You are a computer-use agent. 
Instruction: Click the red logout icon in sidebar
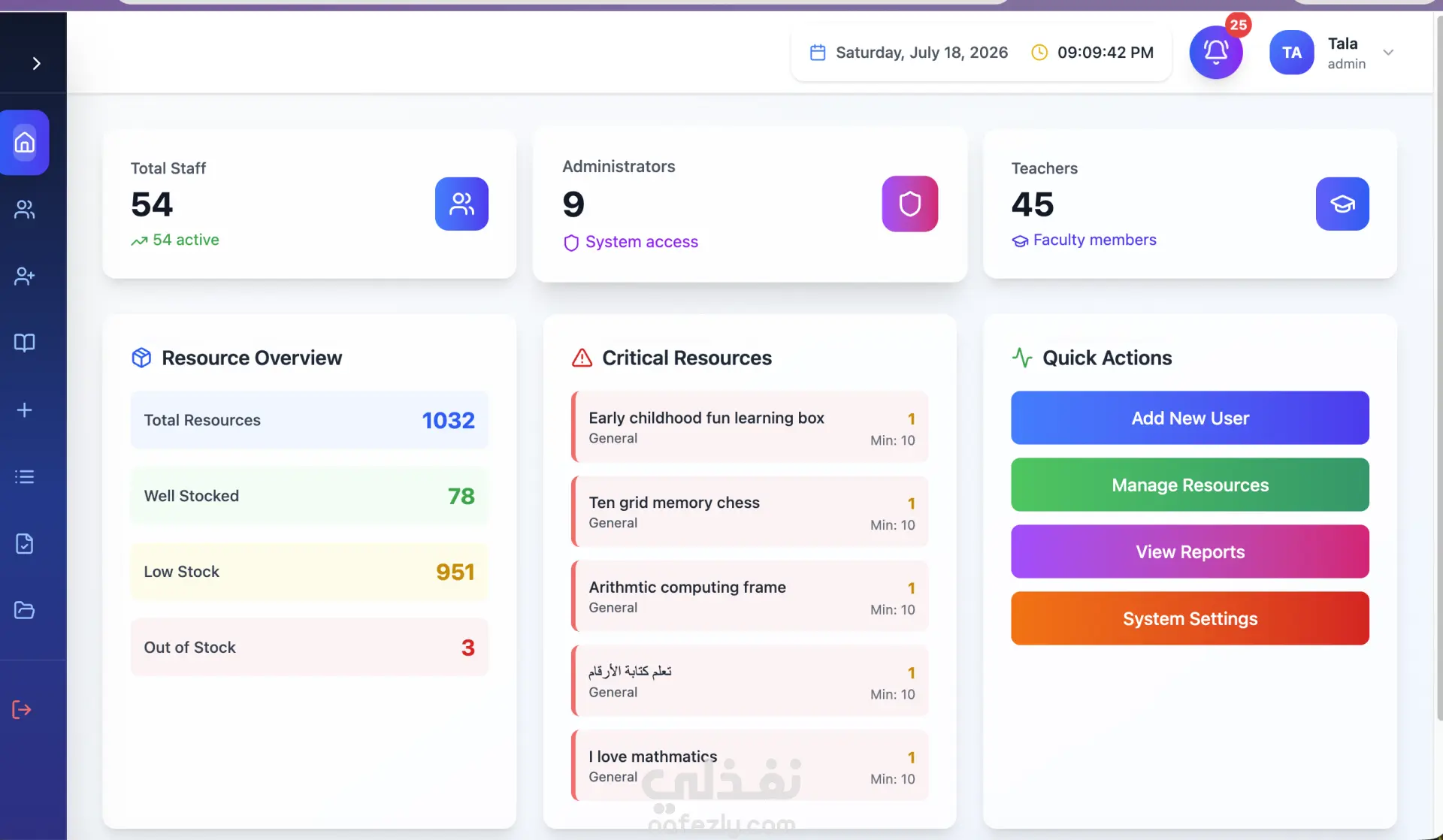pos(22,710)
